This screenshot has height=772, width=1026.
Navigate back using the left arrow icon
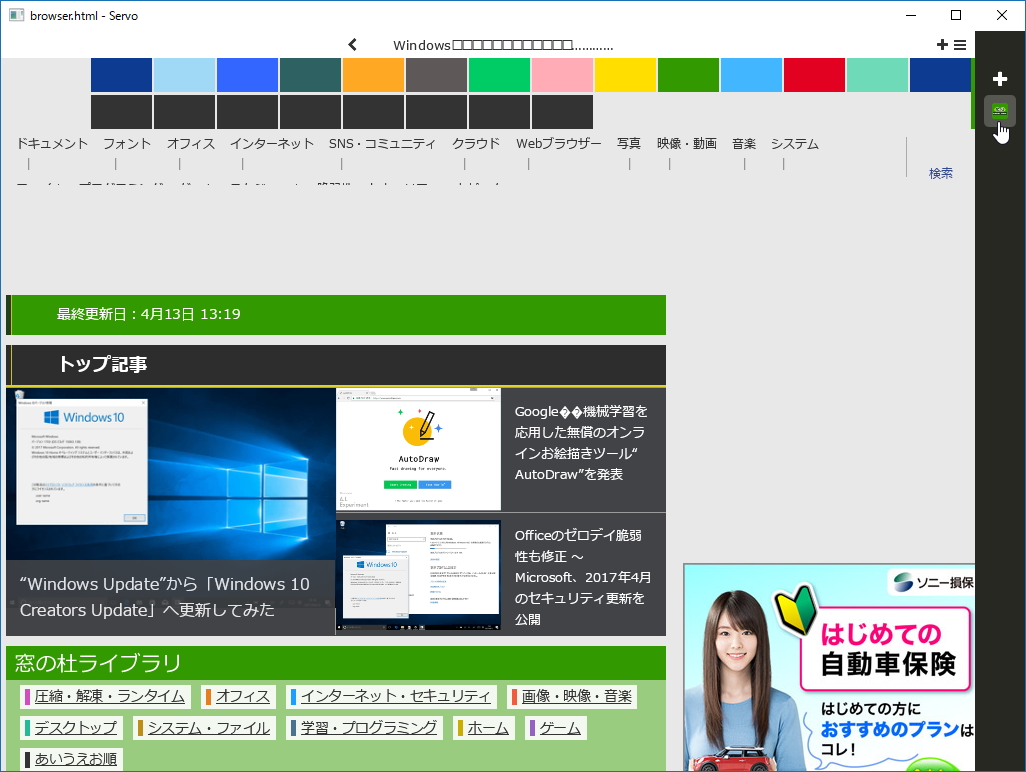[x=351, y=44]
